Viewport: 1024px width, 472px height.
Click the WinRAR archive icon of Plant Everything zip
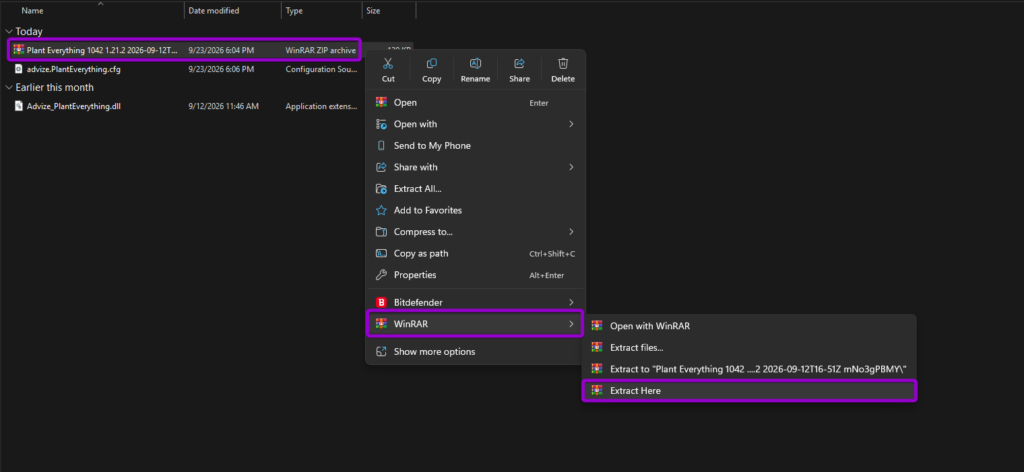(19, 50)
